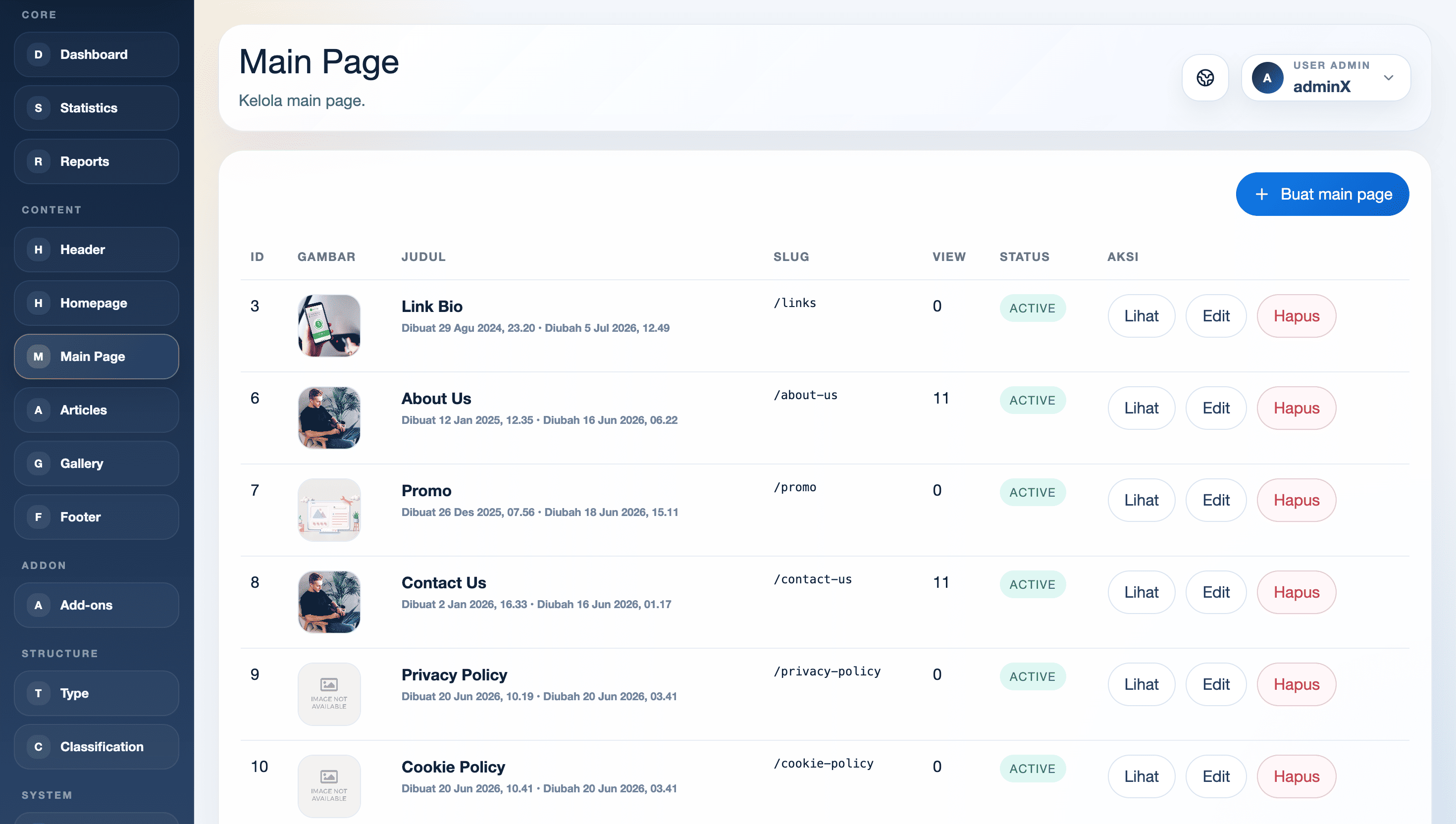The image size is (1456, 824).
Task: Click the VIEW column header
Action: [948, 257]
